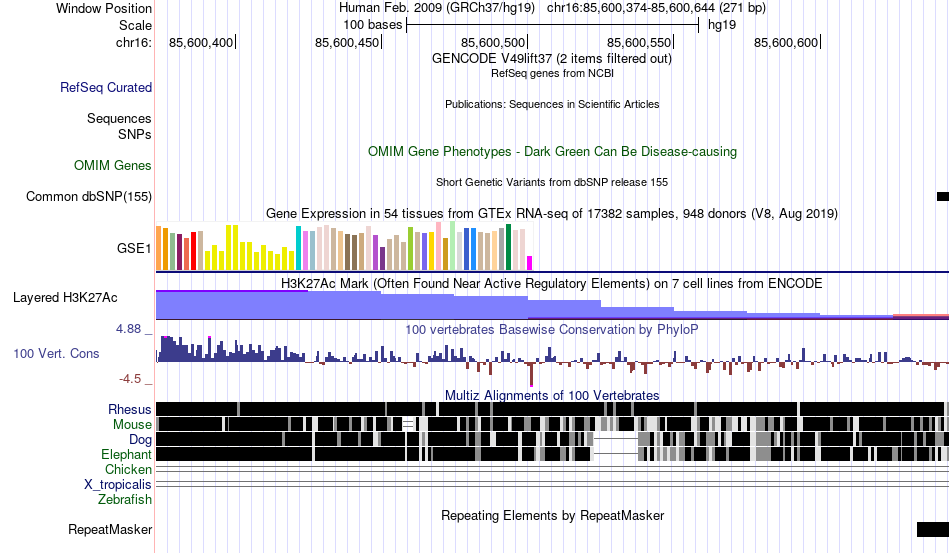950x553 pixels.
Task: Click the Dog alignment row label
Action: pos(140,440)
